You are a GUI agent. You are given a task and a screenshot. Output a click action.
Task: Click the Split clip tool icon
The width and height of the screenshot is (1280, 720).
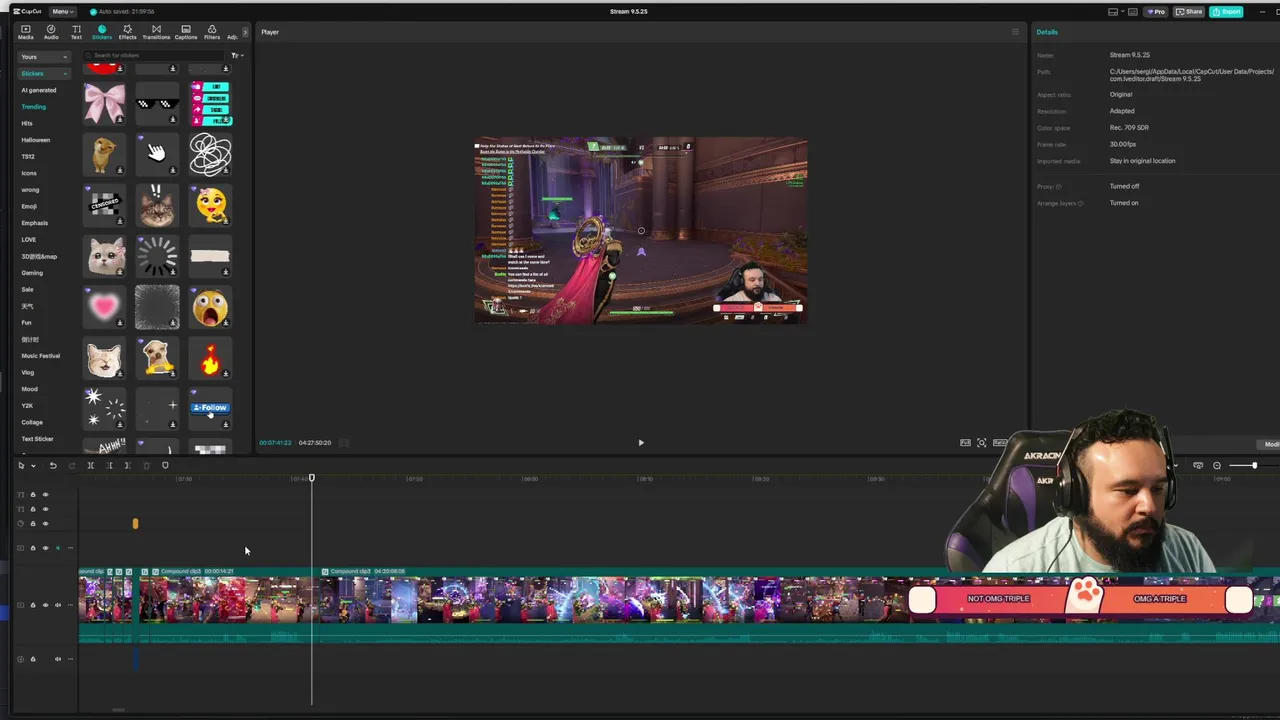click(90, 465)
